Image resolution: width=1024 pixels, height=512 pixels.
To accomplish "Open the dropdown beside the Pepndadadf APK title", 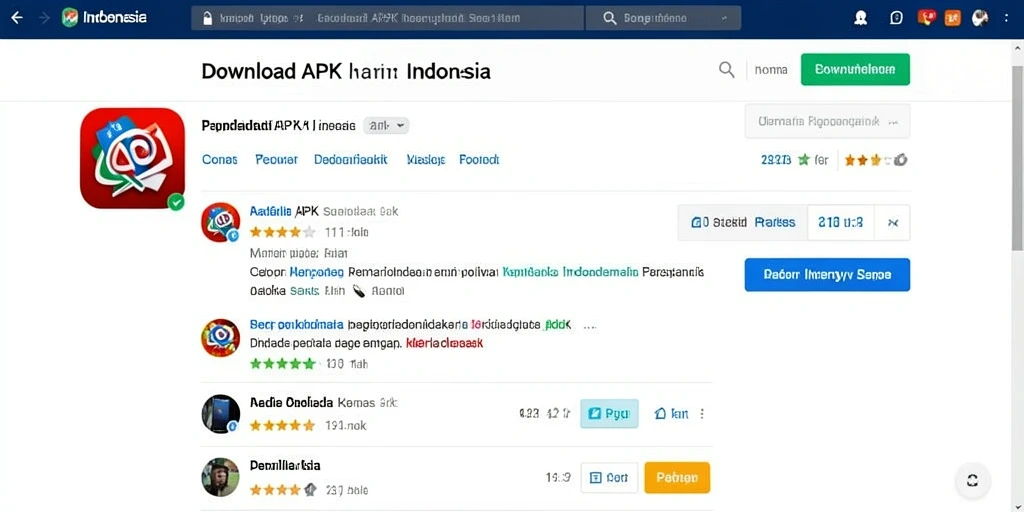I will coord(386,125).
